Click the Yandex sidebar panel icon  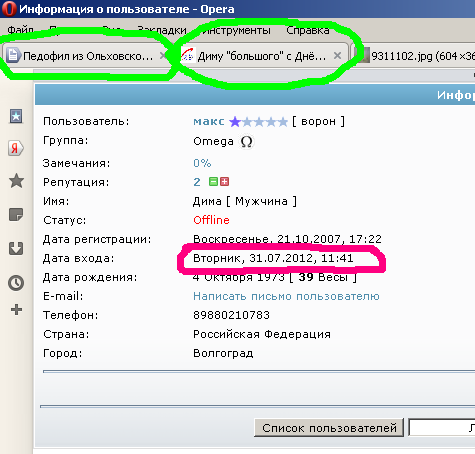pyautogui.click(x=16, y=148)
